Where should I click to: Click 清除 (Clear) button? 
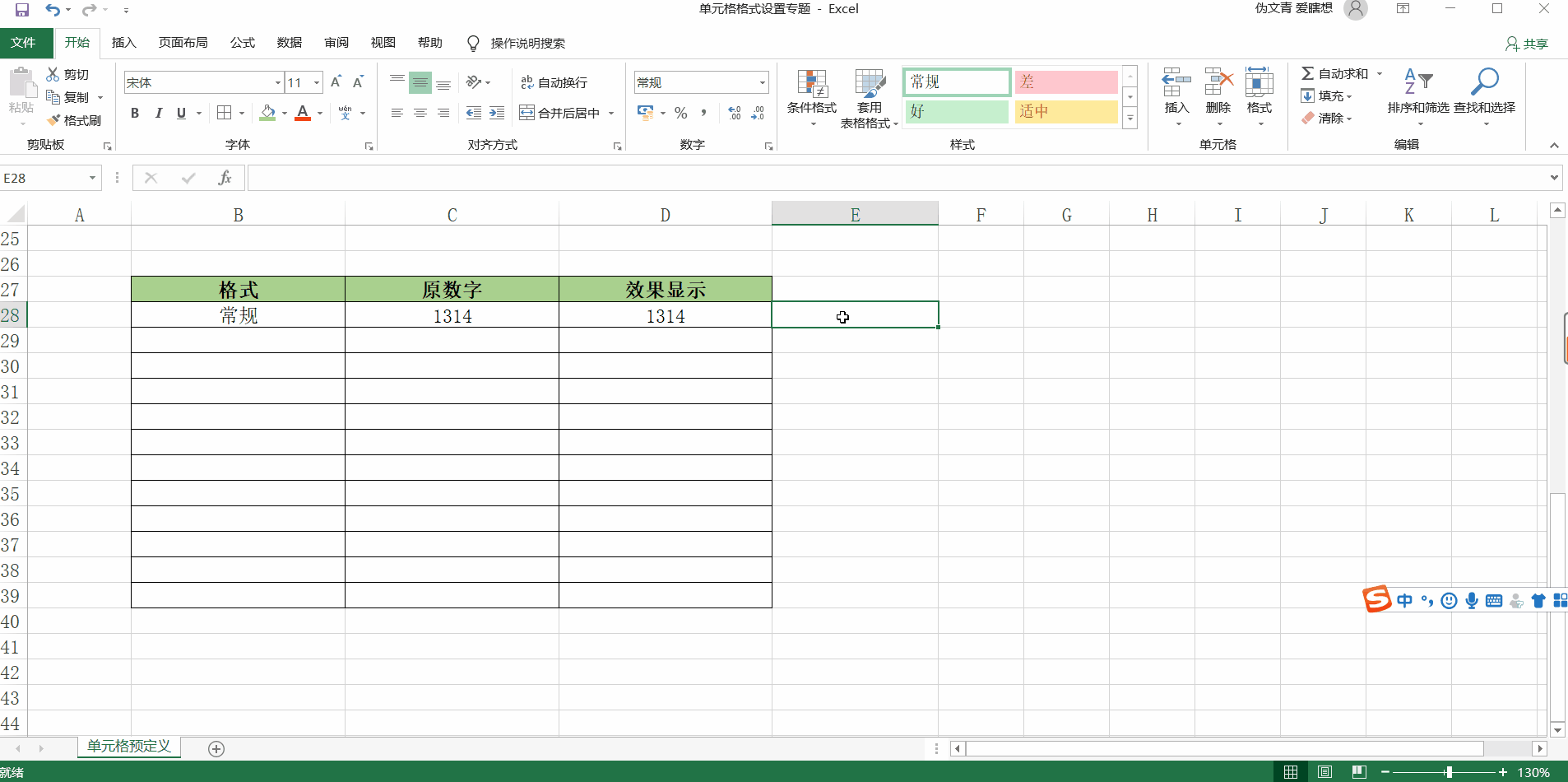click(1326, 119)
